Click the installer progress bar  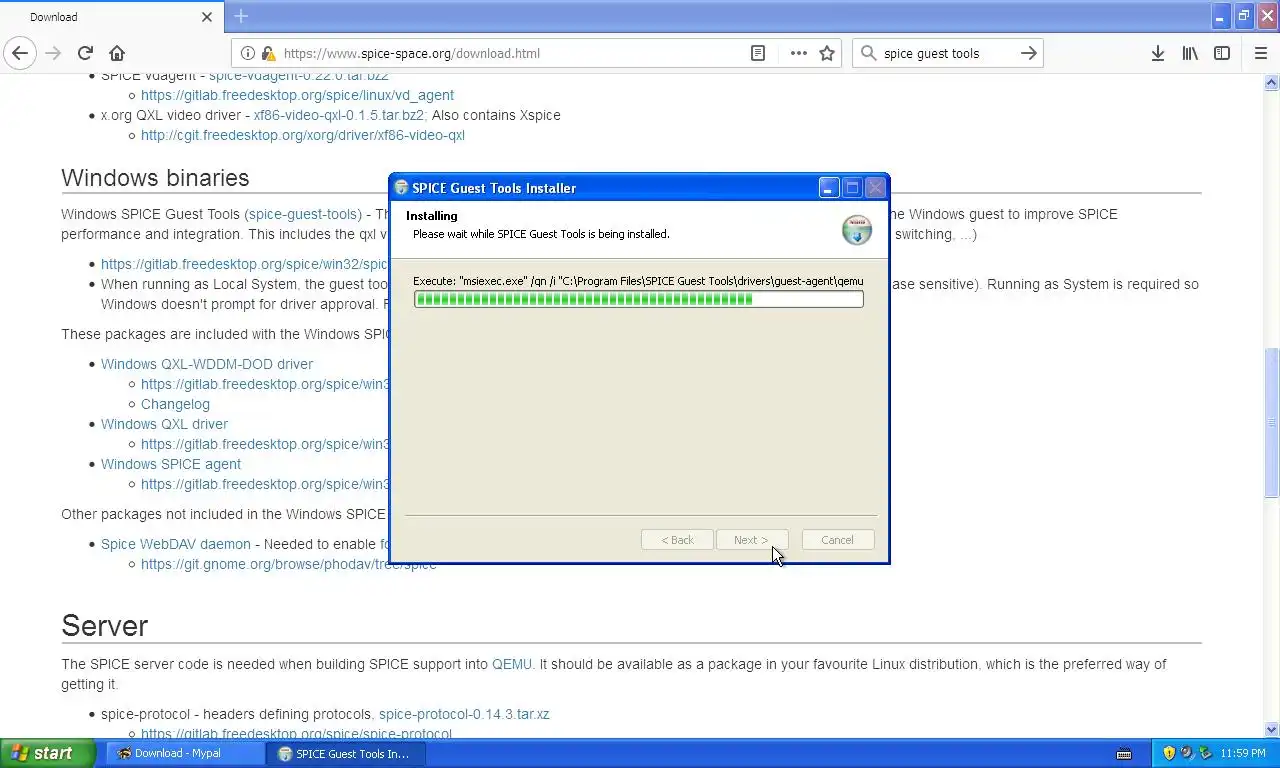coord(638,299)
